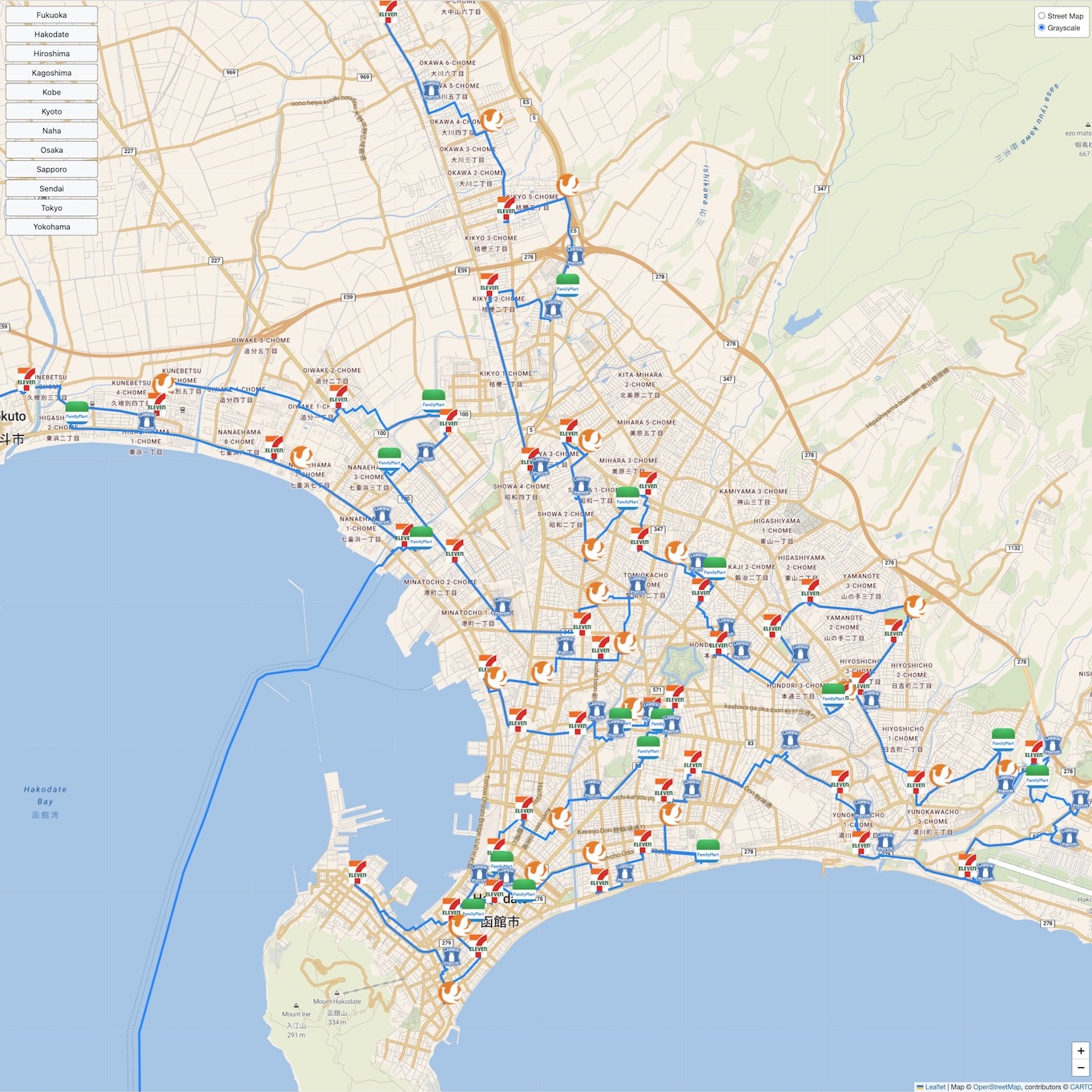Viewport: 1092px width, 1092px height.
Task: Select Kyoto from the city buttons
Action: tap(51, 111)
